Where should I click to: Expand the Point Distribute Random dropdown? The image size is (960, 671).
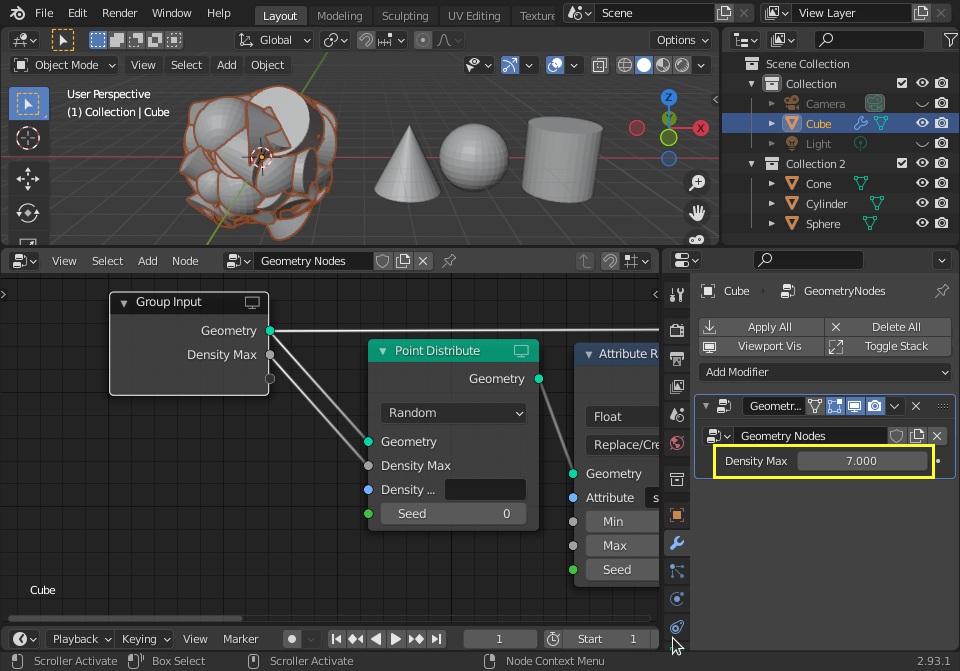click(x=453, y=413)
